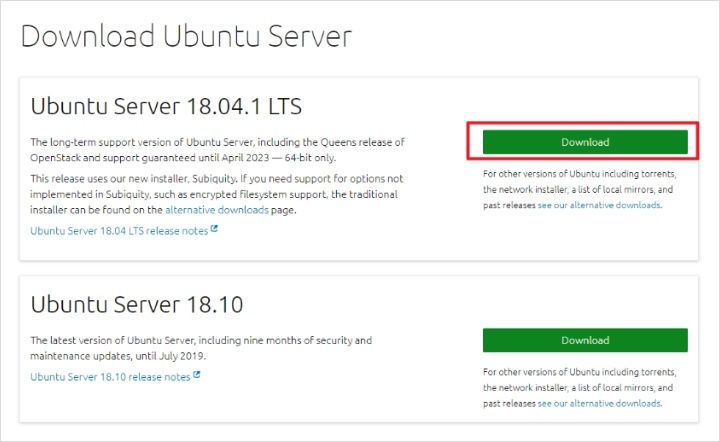Click the Ubuntu Server 18.10 Download button
The height and width of the screenshot is (442, 720).
(x=585, y=340)
